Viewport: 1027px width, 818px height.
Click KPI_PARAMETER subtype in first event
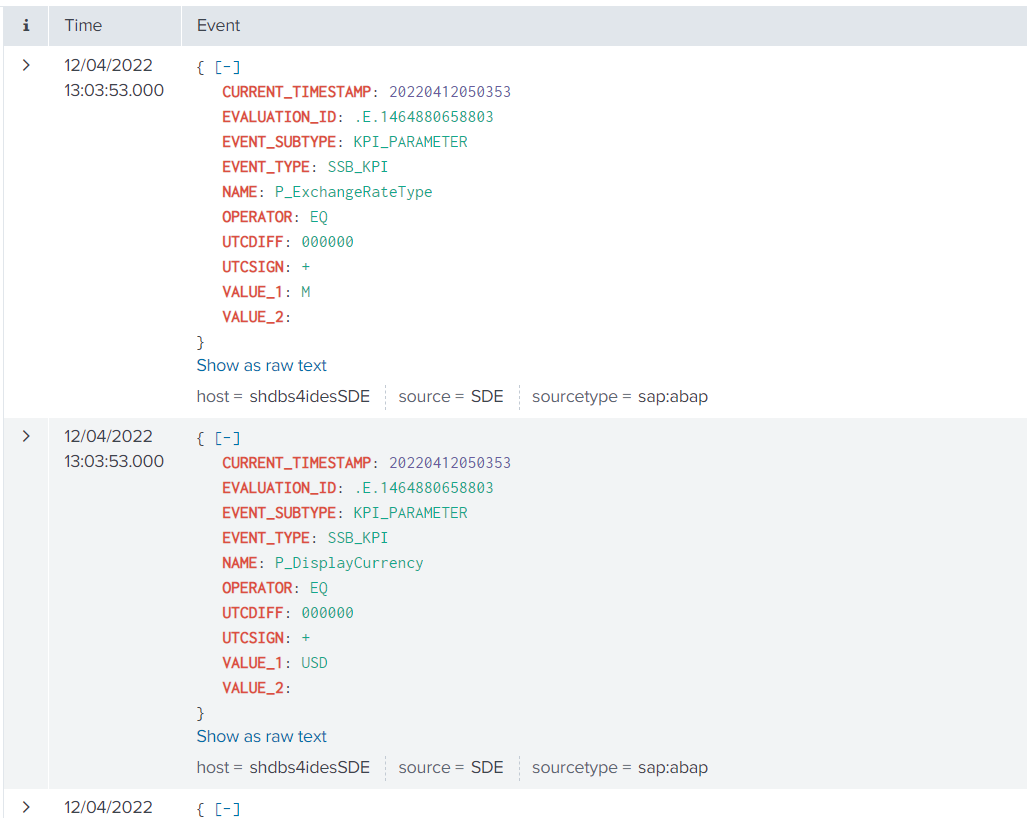410,142
